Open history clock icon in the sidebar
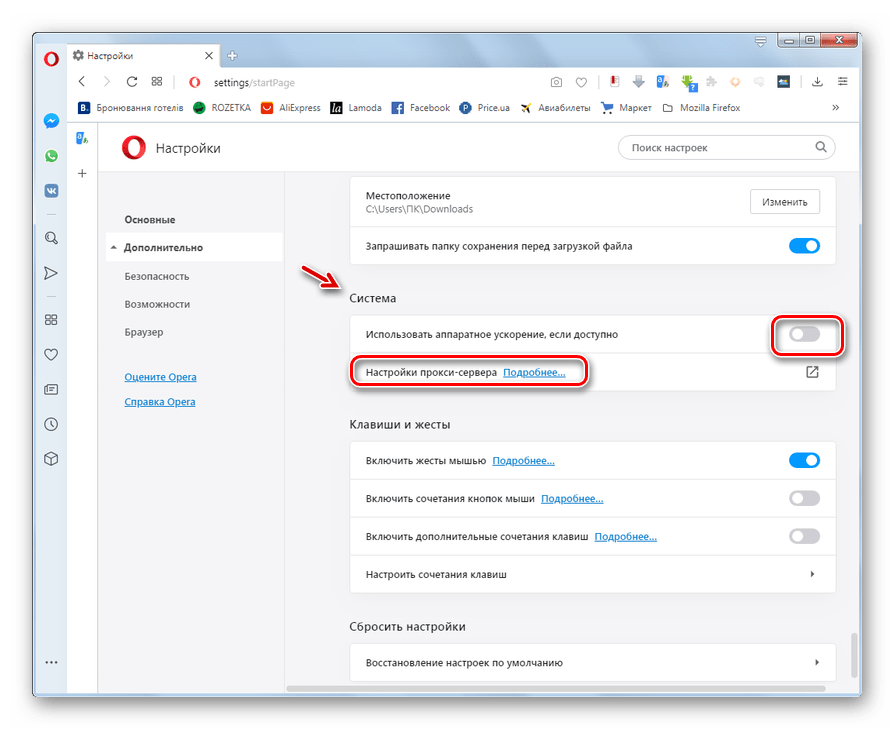The height and width of the screenshot is (730, 895). point(51,424)
